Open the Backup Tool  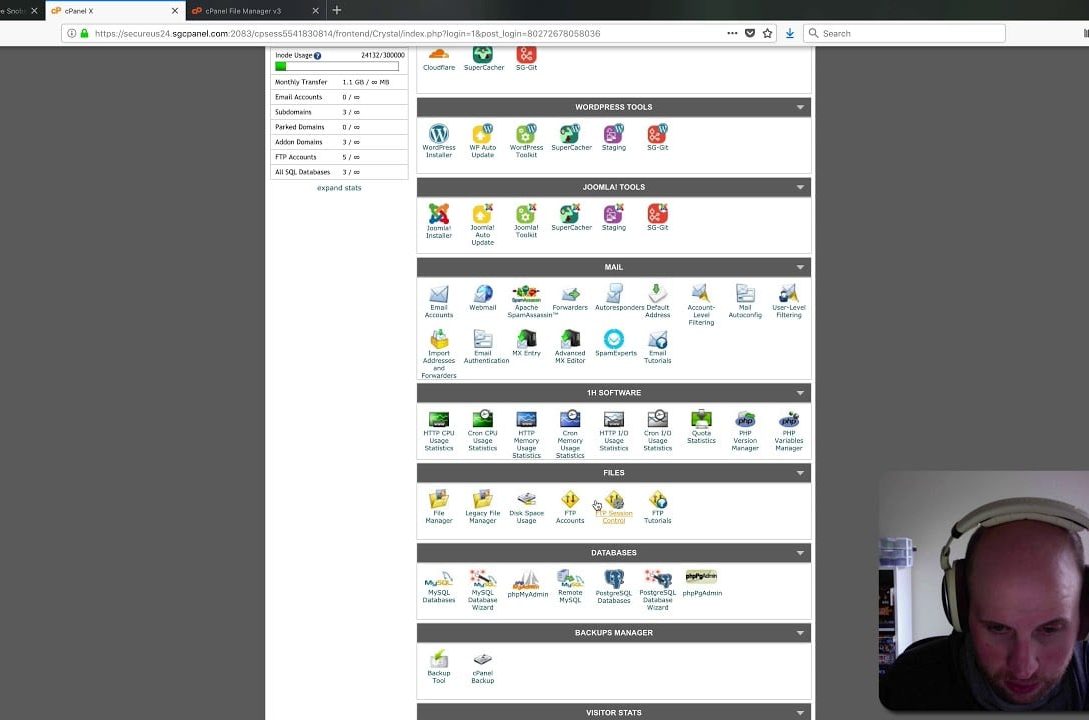pos(438,667)
